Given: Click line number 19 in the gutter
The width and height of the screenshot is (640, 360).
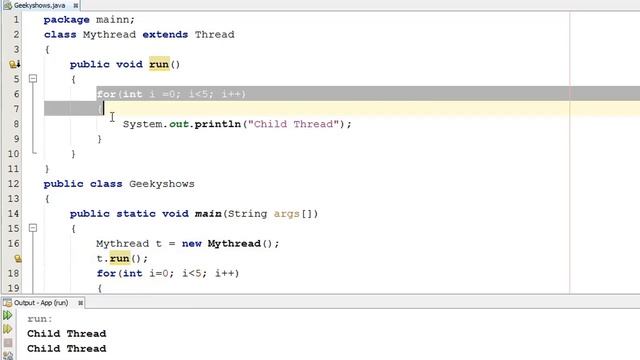Looking at the screenshot, I should [x=13, y=288].
